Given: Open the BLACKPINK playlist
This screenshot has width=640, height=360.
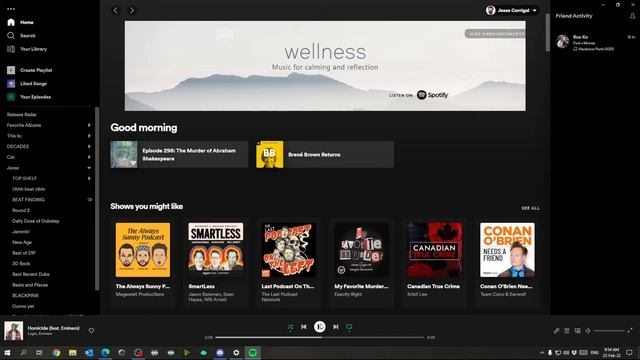Looking at the screenshot, I should pyautogui.click(x=25, y=296).
